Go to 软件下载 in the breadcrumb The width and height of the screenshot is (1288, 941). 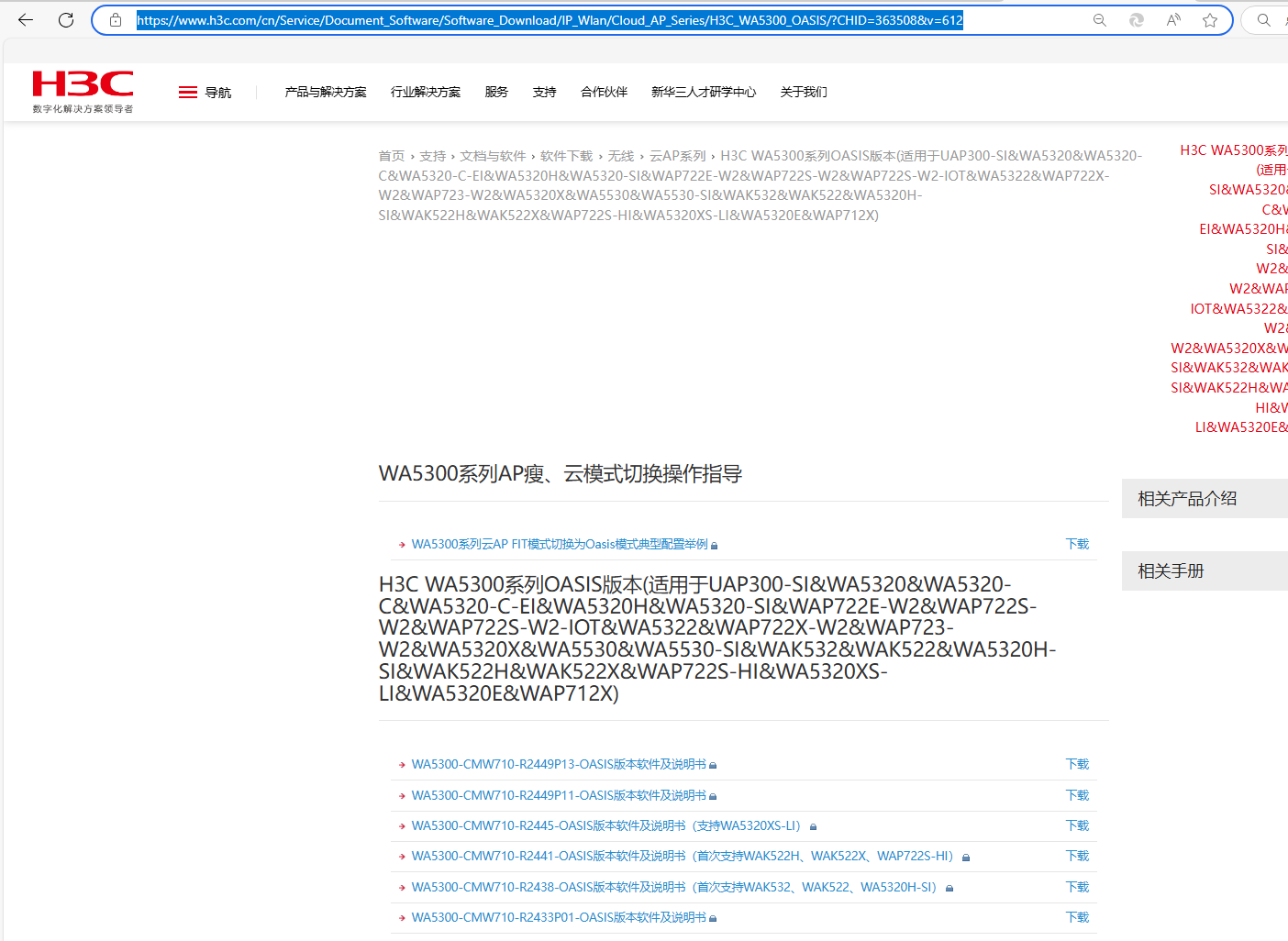coord(567,156)
